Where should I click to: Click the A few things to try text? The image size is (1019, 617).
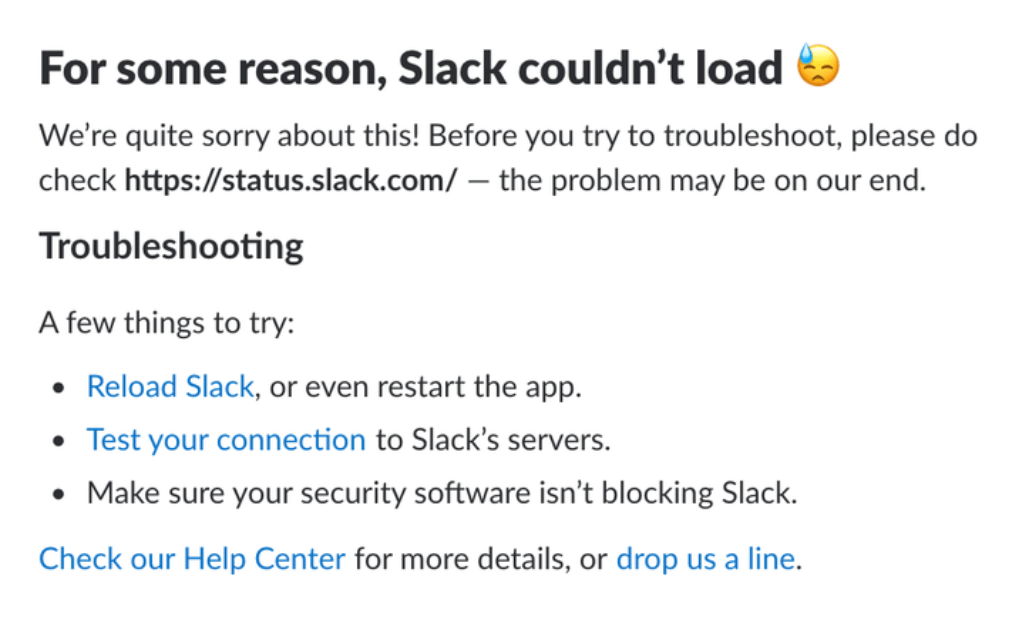(166, 323)
